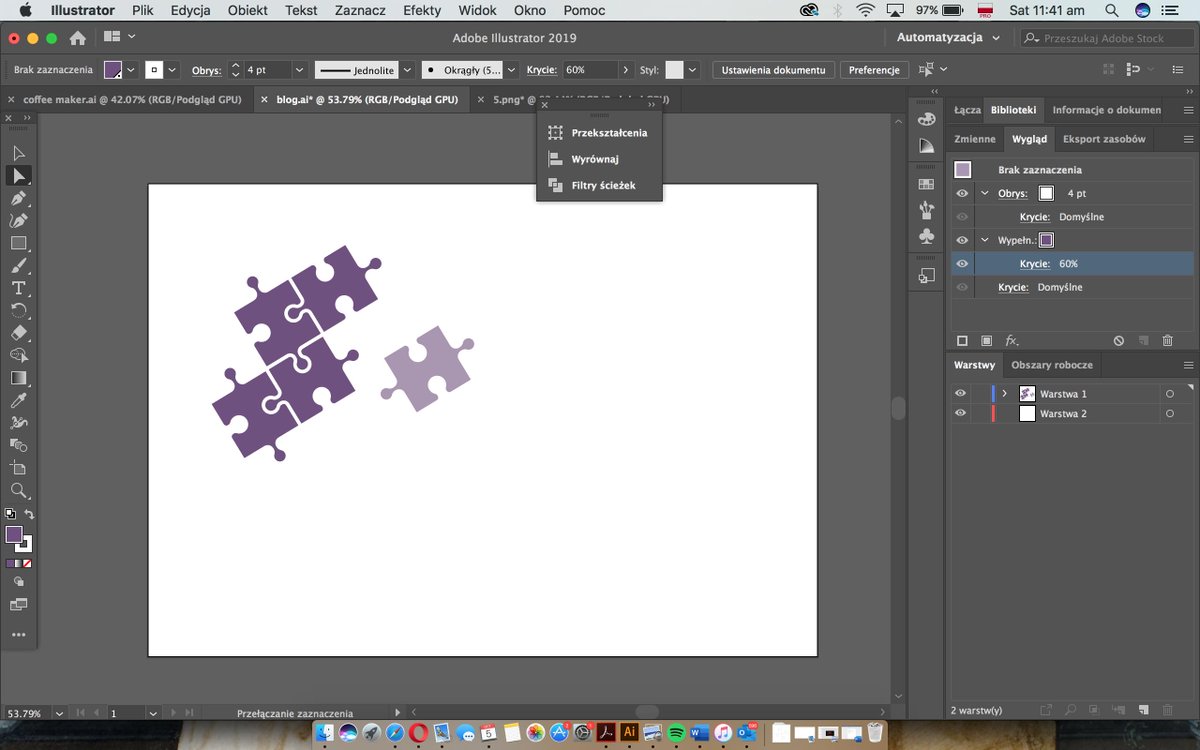
Task: Select the Direct Selection tool
Action: [19, 175]
